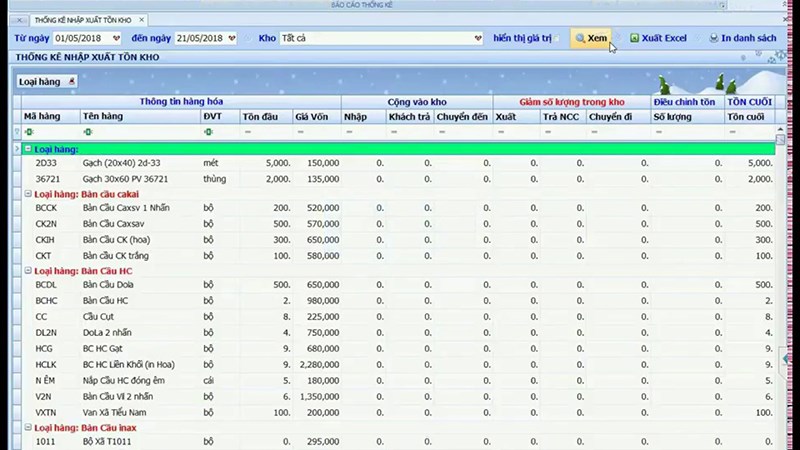Click the Thông tin hàng hóa band header
This screenshot has width=800, height=450.
181,102
